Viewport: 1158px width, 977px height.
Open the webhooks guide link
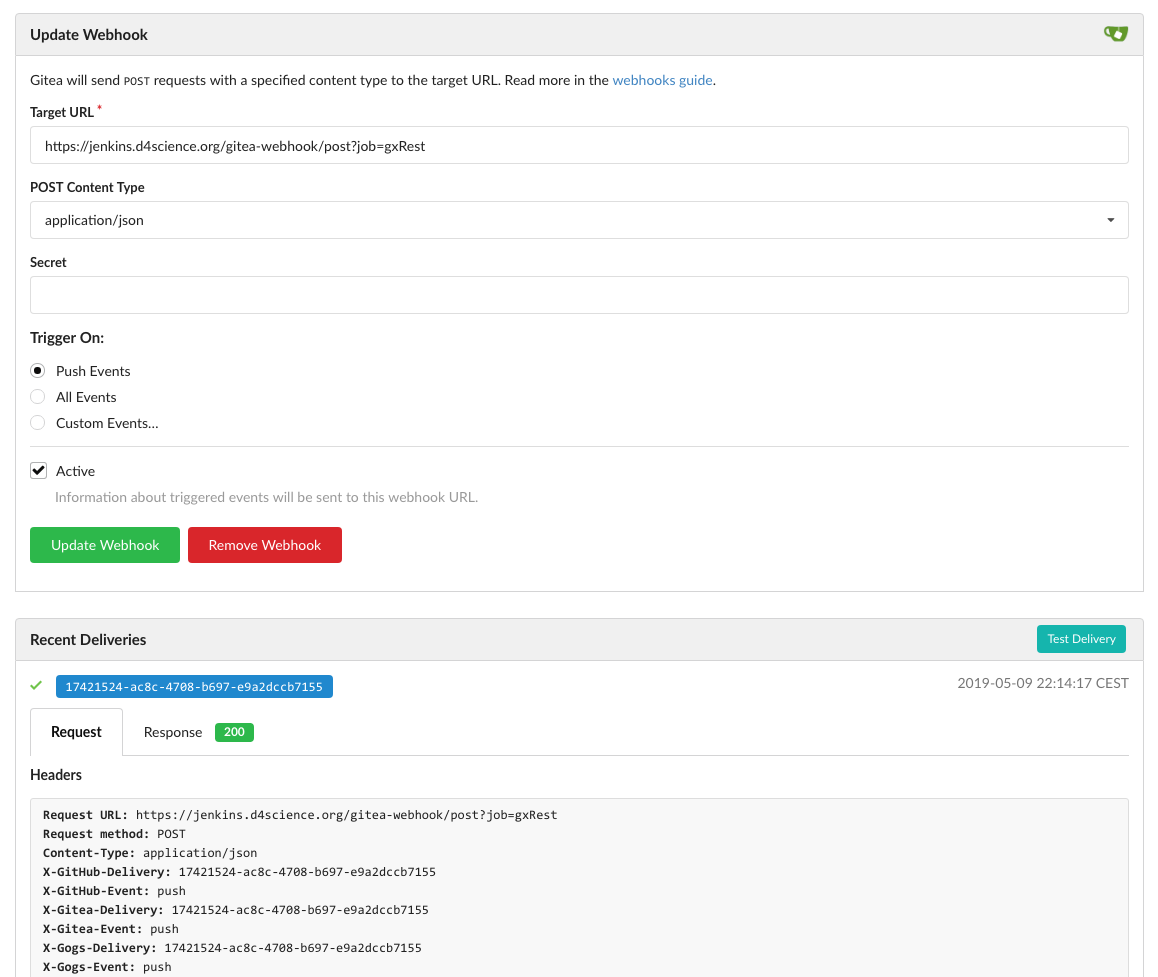pos(662,80)
